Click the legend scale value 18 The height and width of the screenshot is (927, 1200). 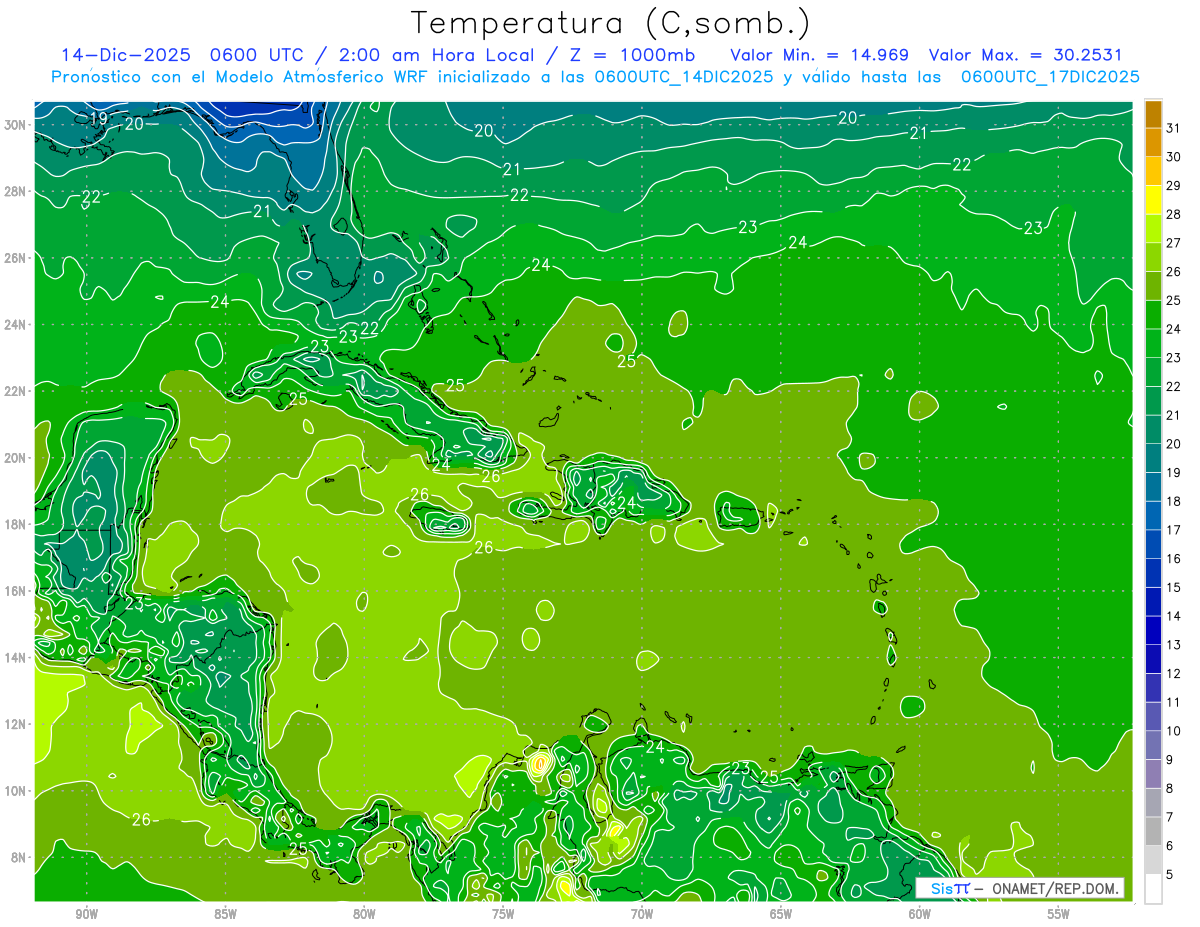(1174, 501)
